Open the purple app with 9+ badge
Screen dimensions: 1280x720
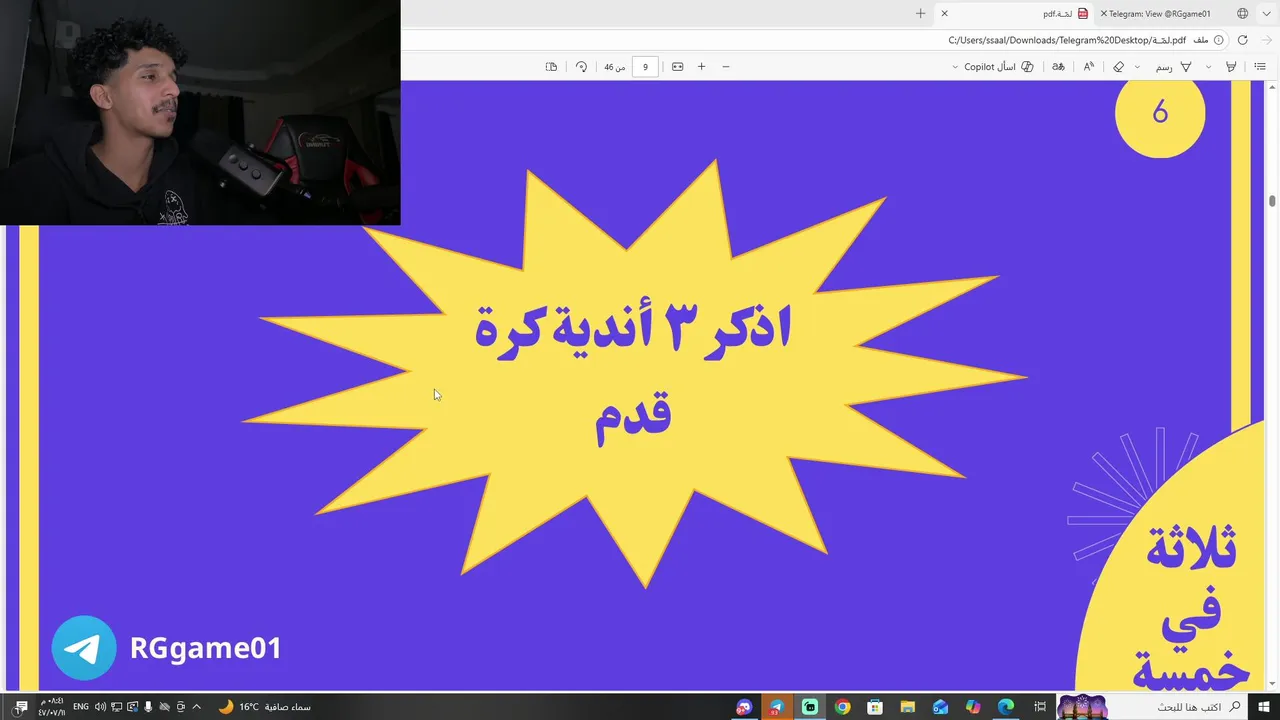coord(744,707)
